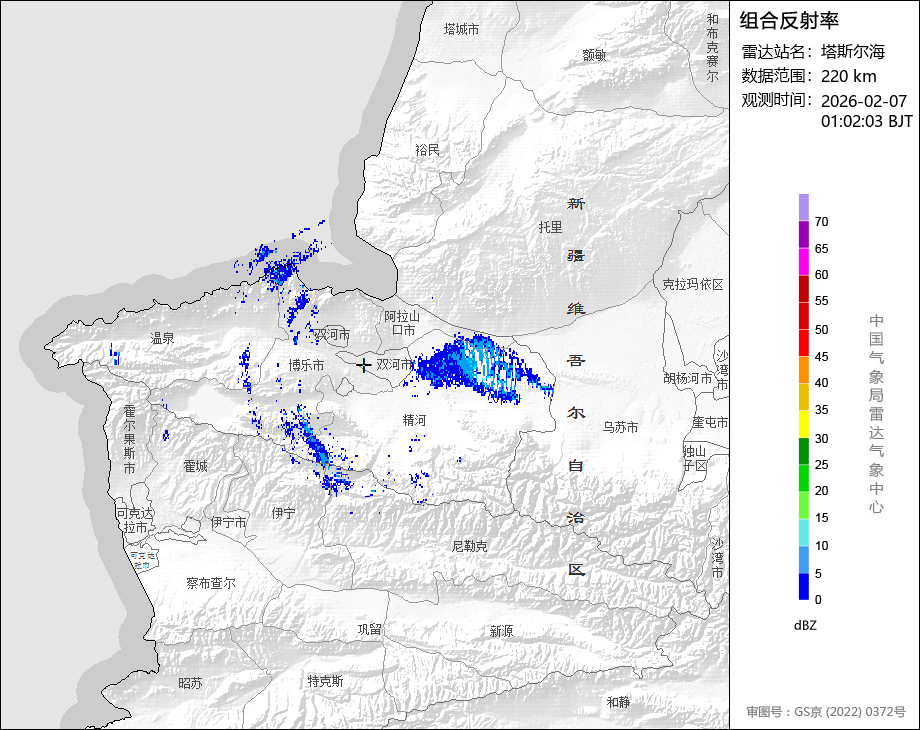Click the echo cluster north of 温泉 border

(x=280, y=272)
